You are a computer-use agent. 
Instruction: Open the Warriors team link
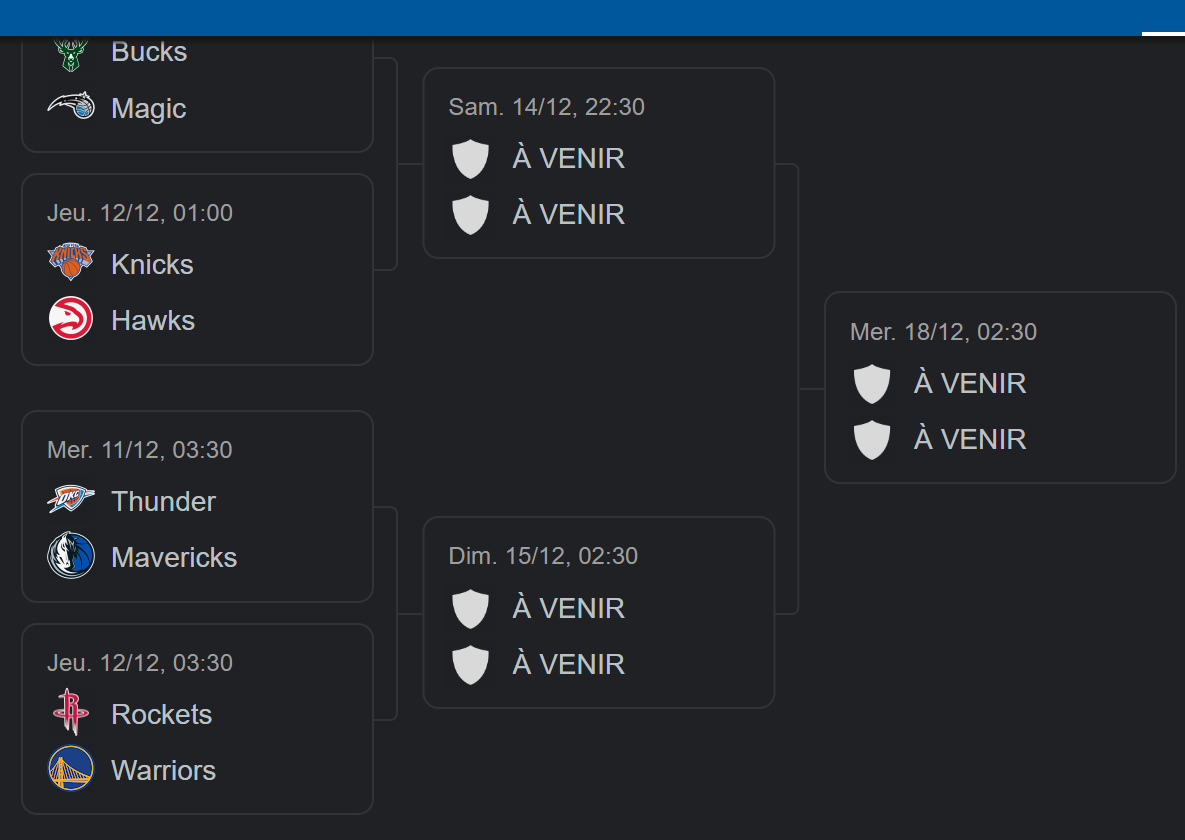(163, 770)
